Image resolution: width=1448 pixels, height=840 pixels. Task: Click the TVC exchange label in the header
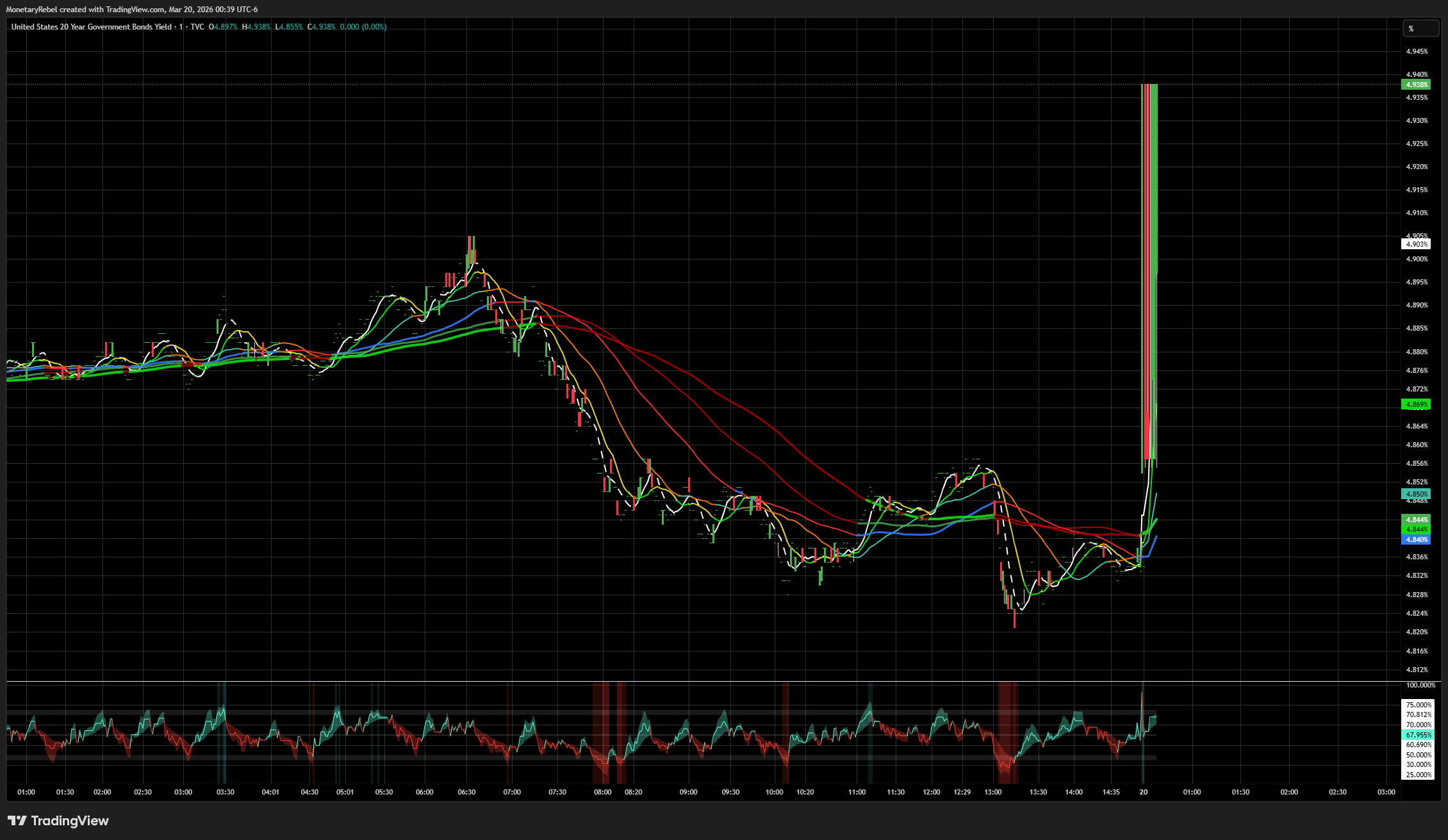pos(197,27)
